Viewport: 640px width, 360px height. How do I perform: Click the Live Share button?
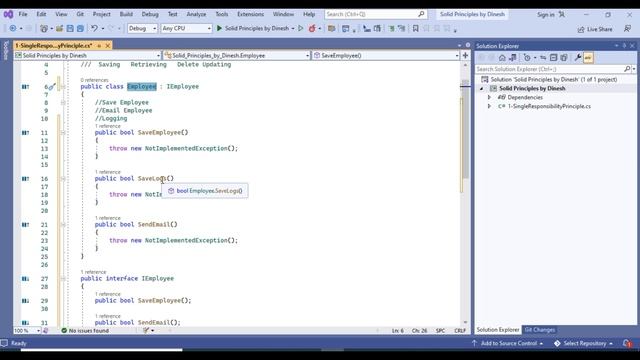[595, 29]
